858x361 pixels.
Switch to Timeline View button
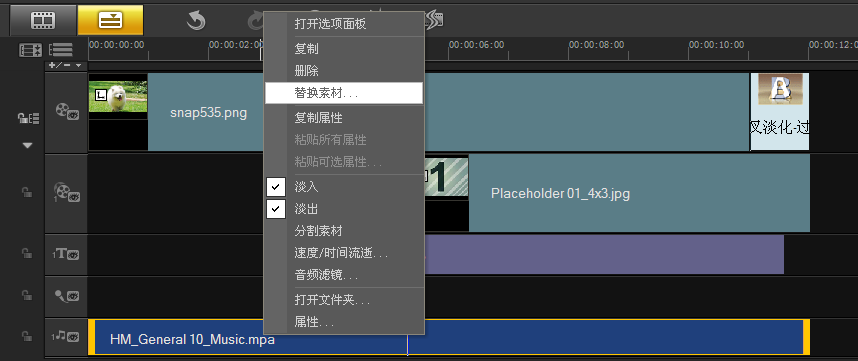(110, 20)
